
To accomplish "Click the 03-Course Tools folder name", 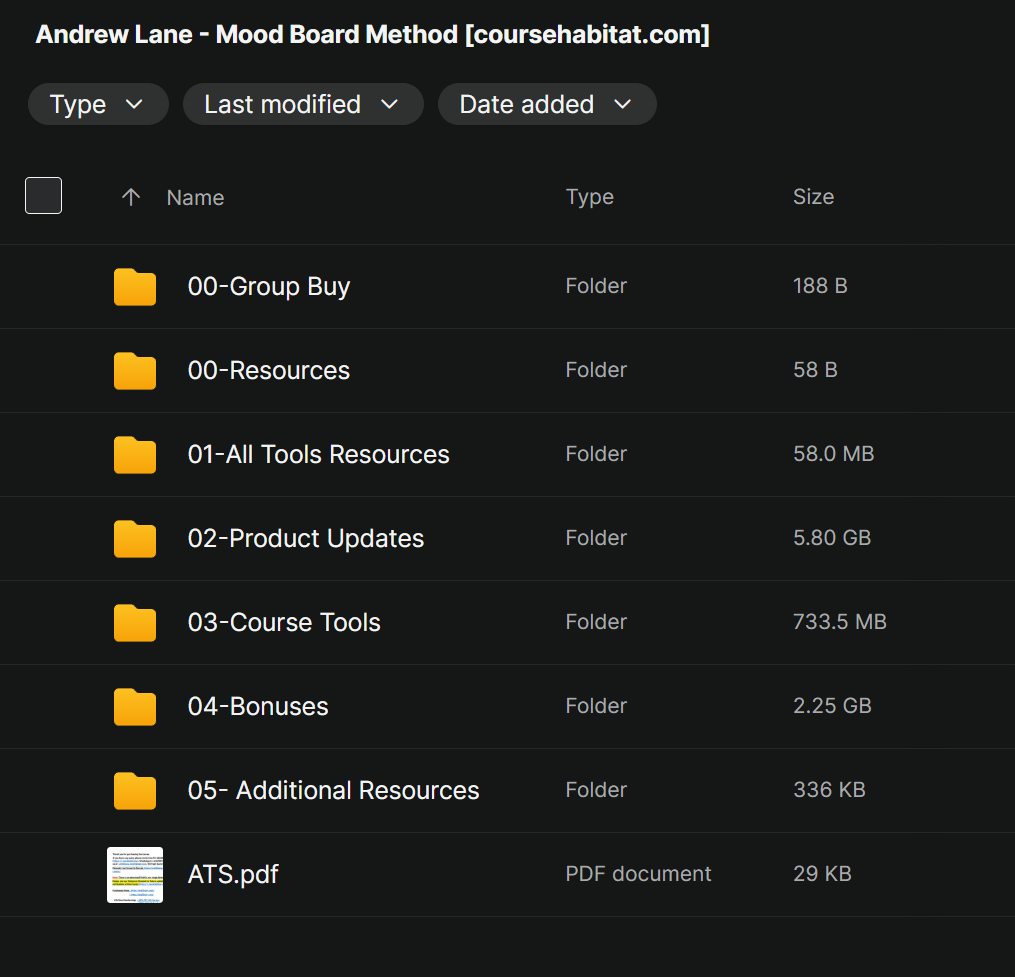I will coord(284,623).
